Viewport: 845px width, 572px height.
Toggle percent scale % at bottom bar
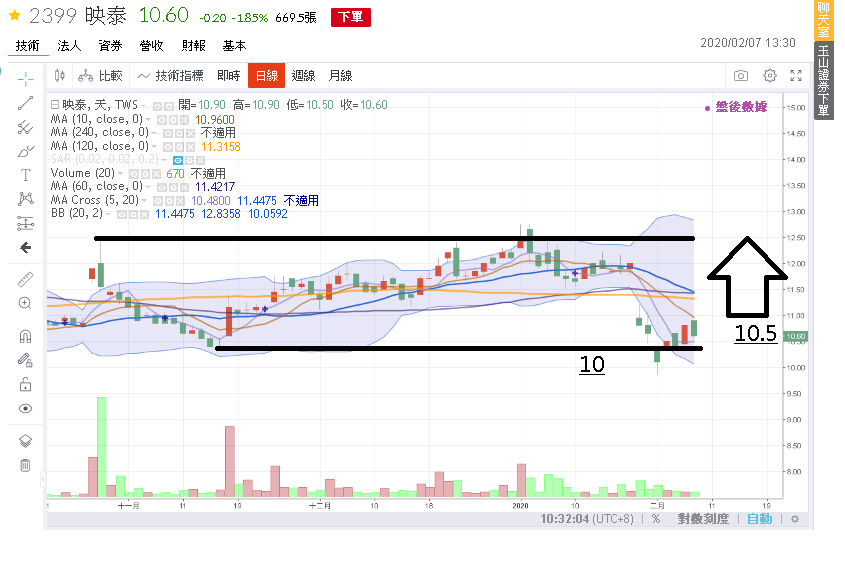click(656, 519)
